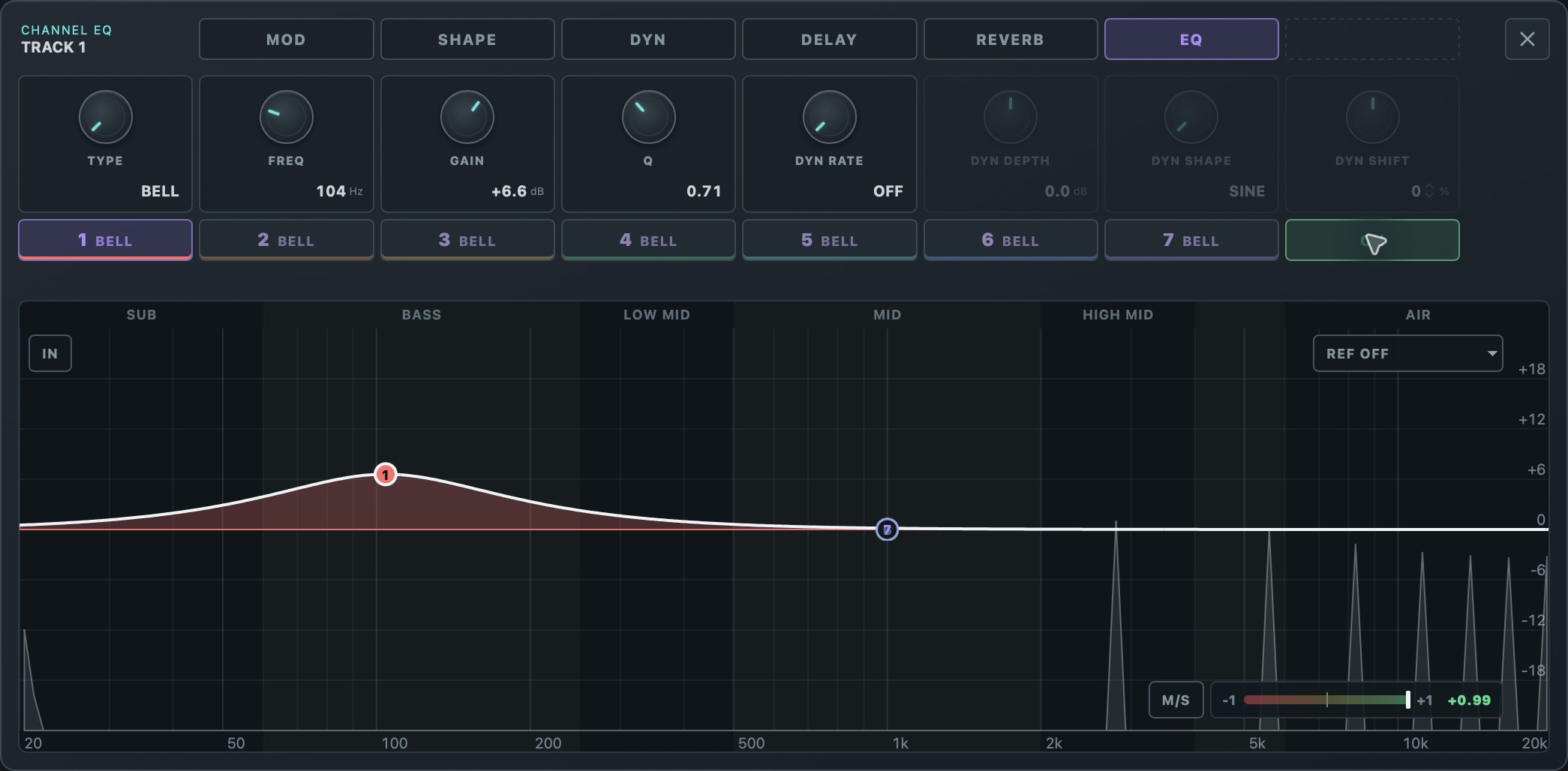1568x771 pixels.
Task: Open the DELAY tab
Action: pyautogui.click(x=830, y=39)
